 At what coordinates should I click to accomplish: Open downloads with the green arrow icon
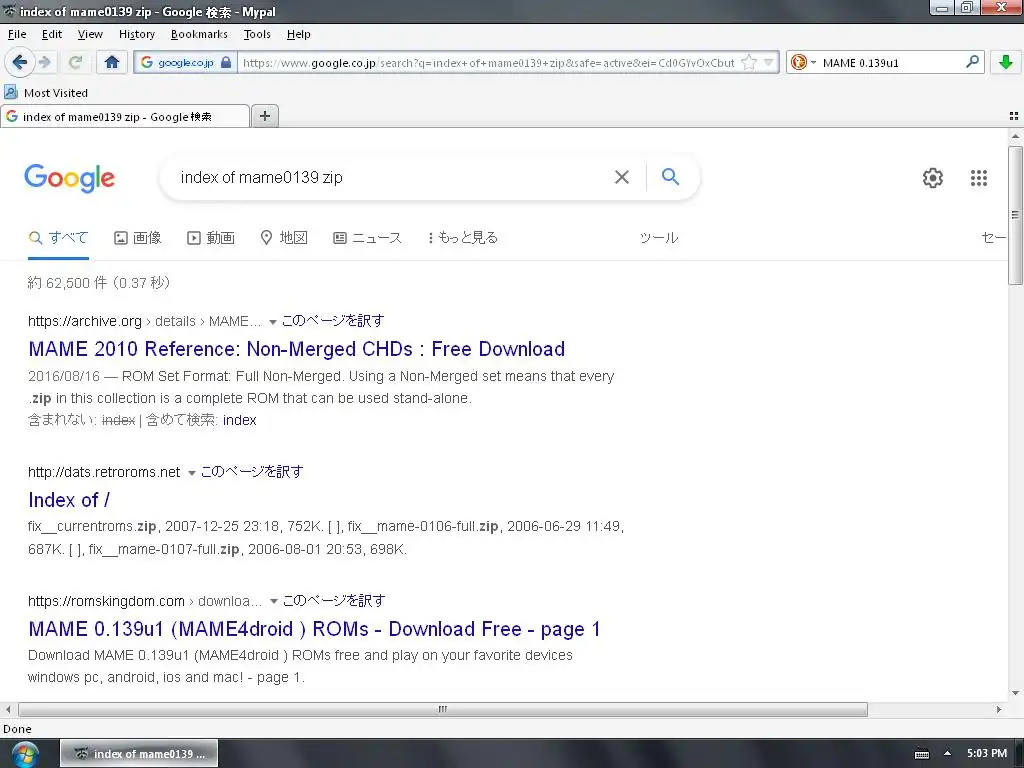1006,62
